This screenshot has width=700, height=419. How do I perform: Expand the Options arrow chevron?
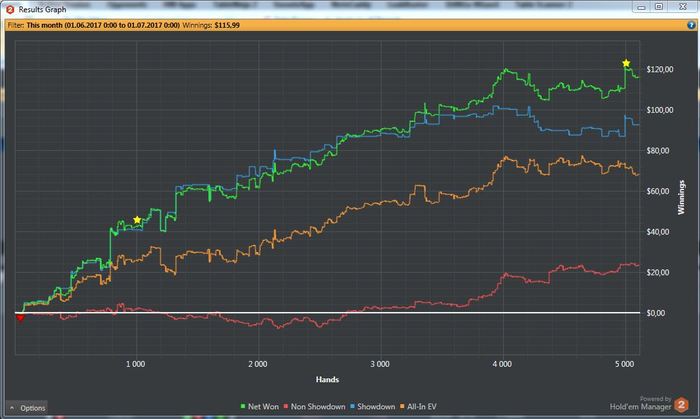coord(12,408)
